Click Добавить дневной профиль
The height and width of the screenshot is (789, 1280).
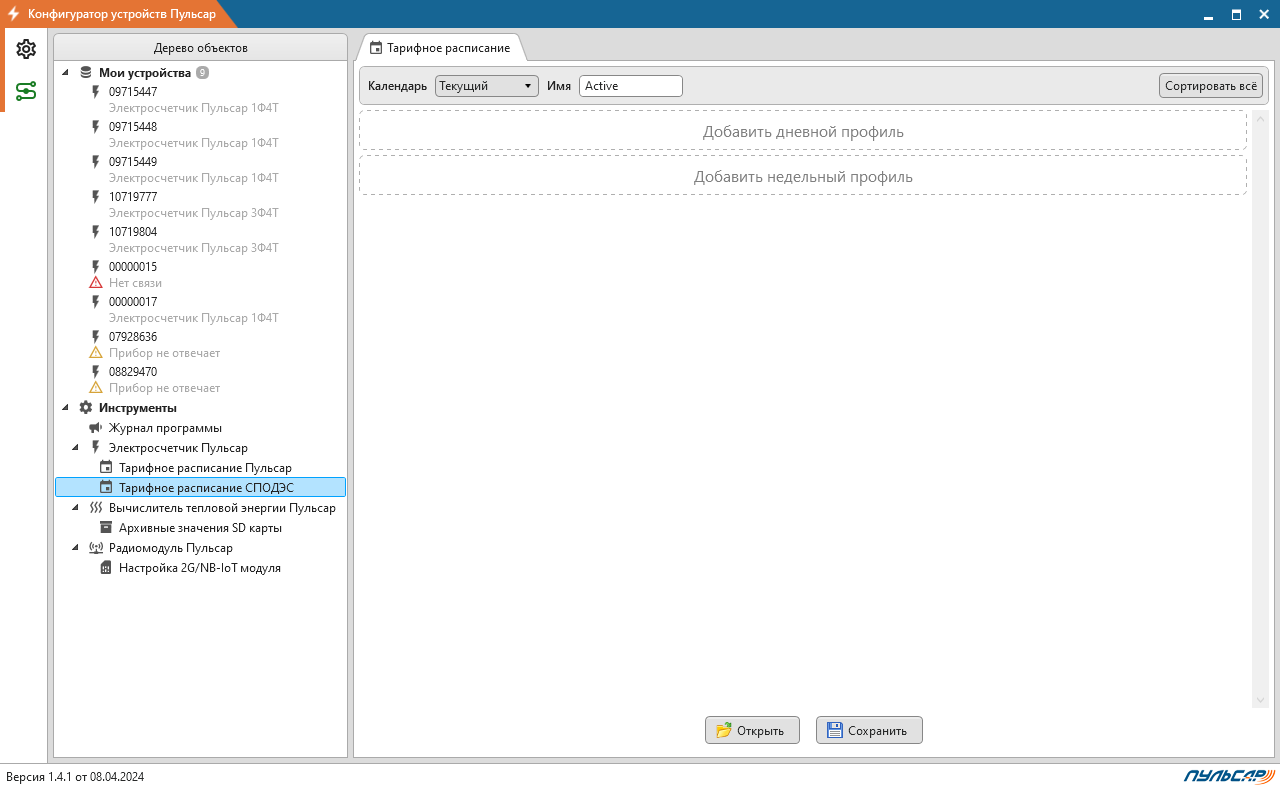pyautogui.click(x=803, y=131)
